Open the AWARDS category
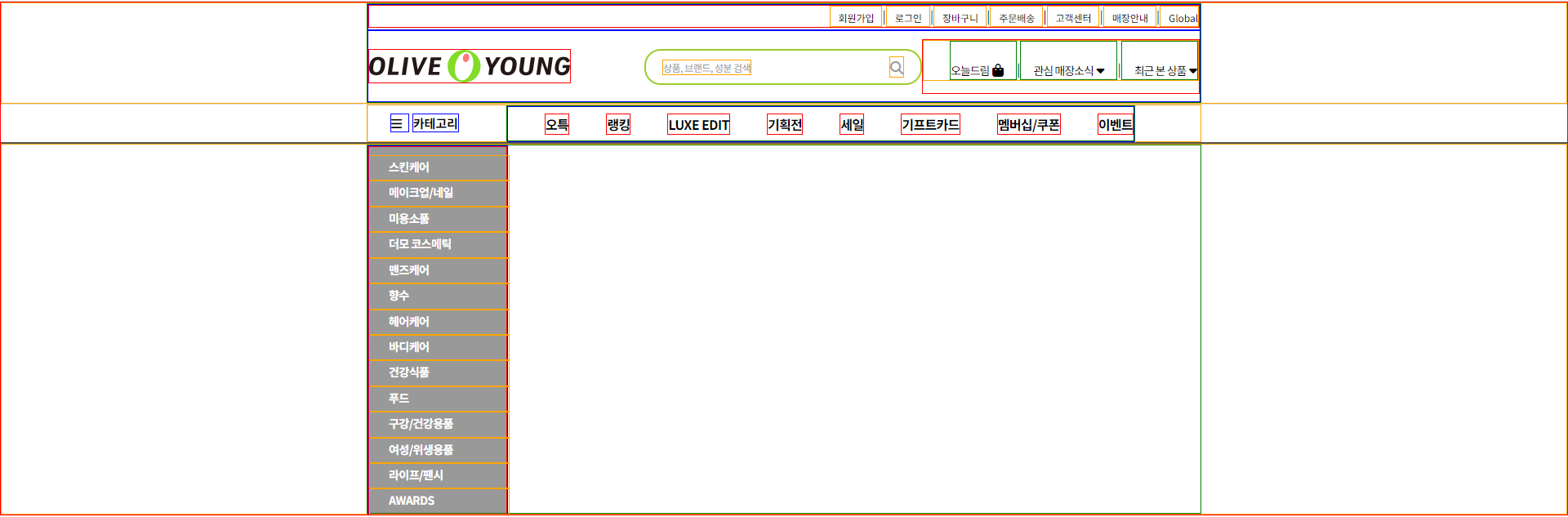Image resolution: width=1568 pixels, height=517 pixels. [x=439, y=501]
